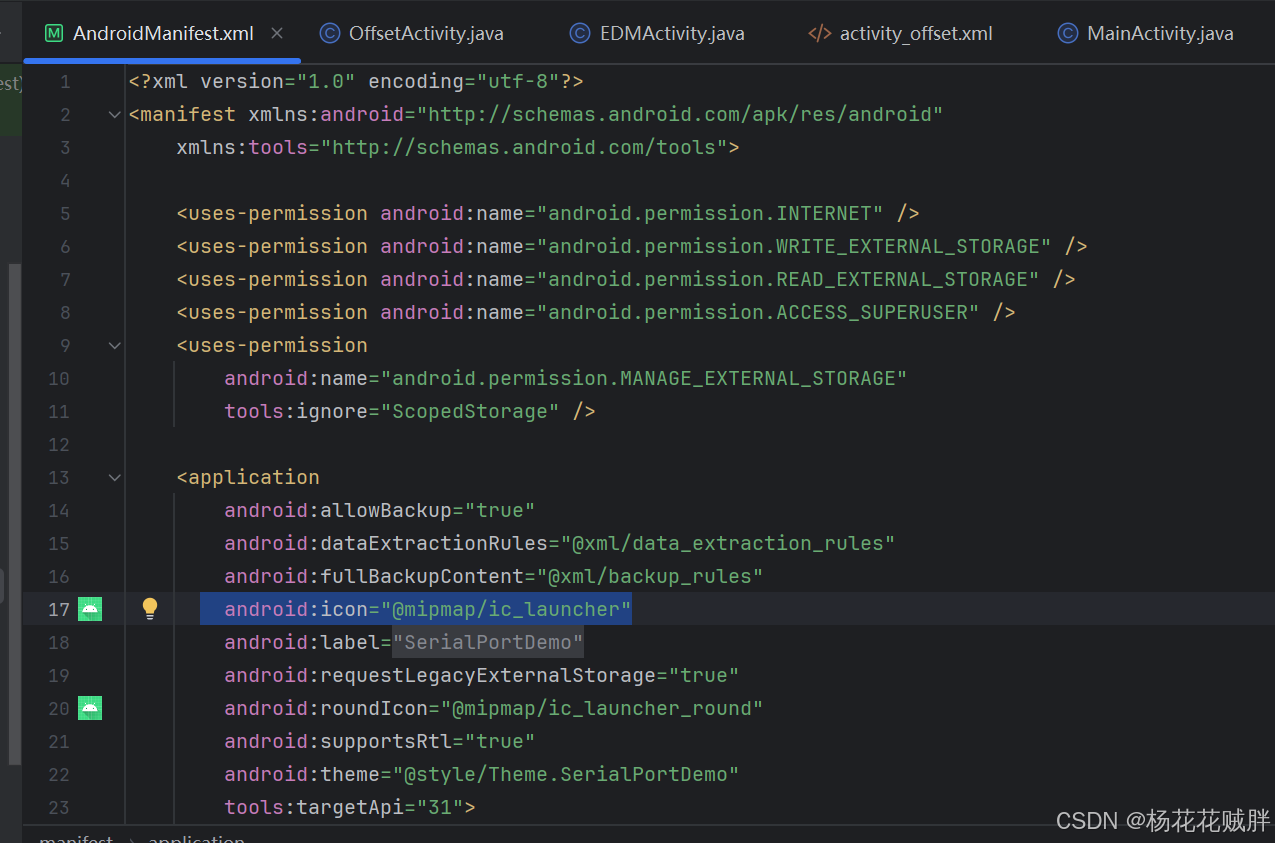Open the activity_offset.xml tab

(901, 33)
